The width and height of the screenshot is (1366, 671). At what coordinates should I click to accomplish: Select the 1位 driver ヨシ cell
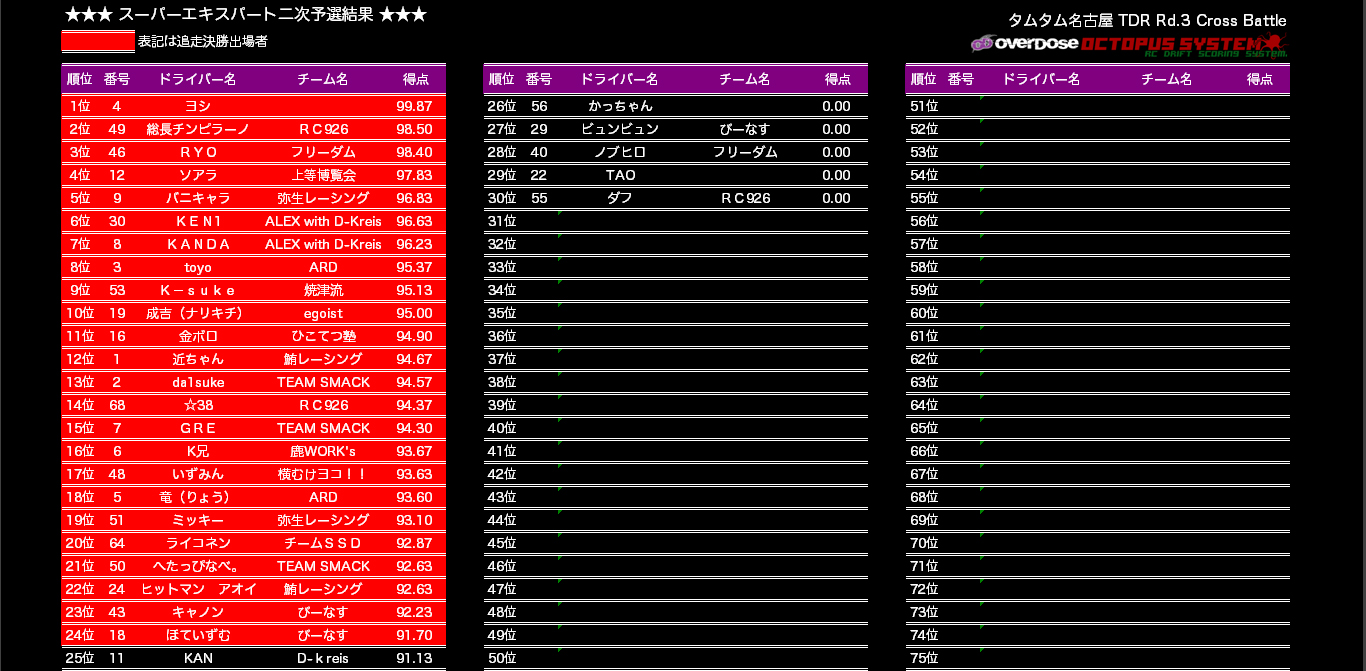(197, 106)
